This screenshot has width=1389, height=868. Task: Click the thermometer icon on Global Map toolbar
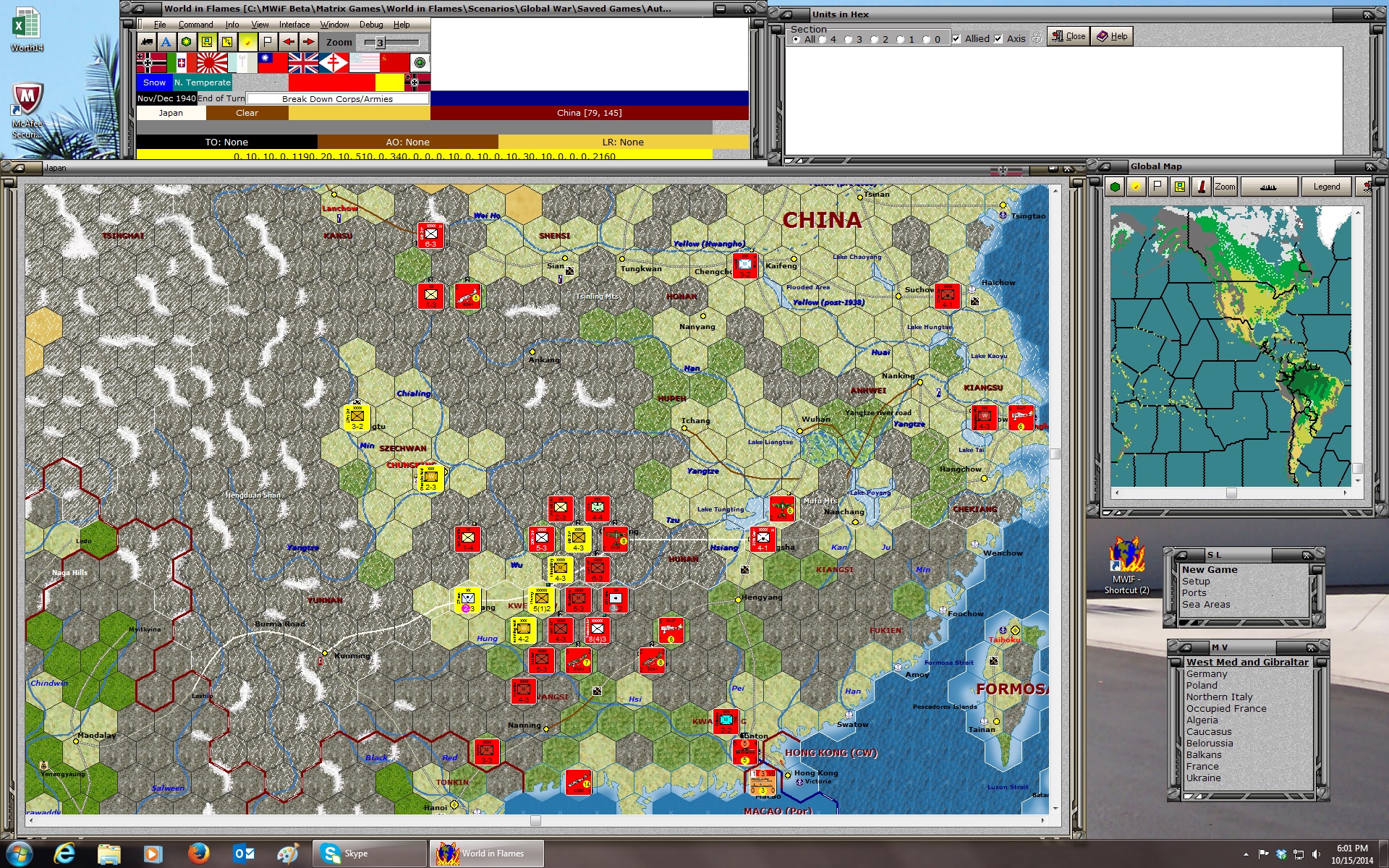point(1200,186)
